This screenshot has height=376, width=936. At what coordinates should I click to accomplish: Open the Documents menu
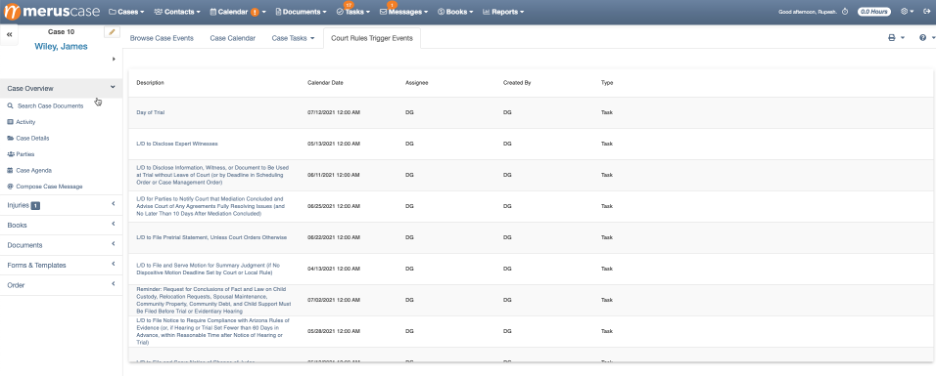tap(301, 11)
